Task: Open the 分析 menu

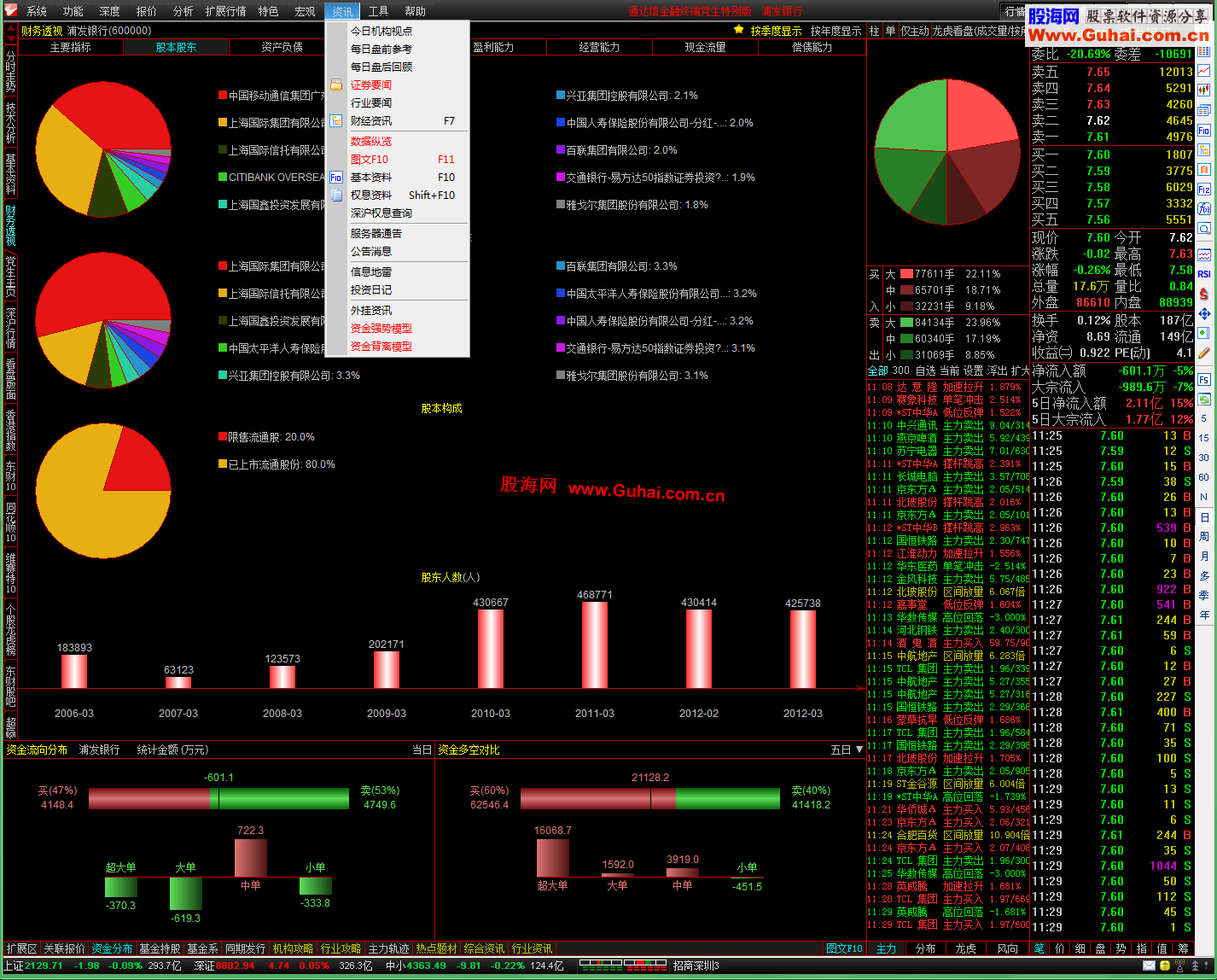Action: pyautogui.click(x=183, y=11)
